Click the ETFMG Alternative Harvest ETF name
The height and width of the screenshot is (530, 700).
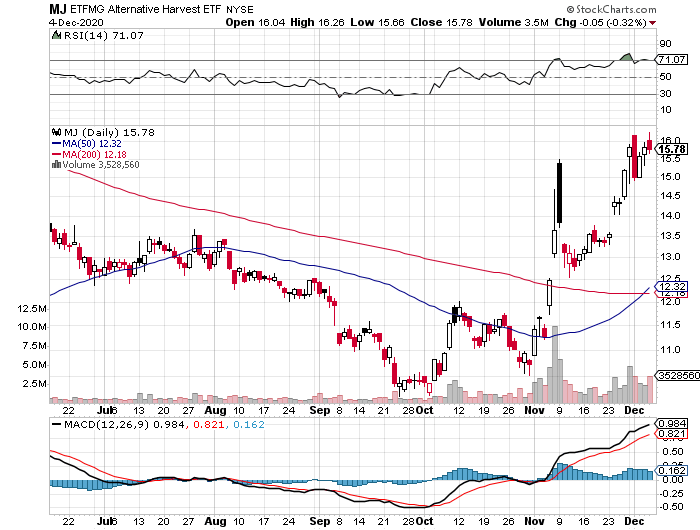146,9
